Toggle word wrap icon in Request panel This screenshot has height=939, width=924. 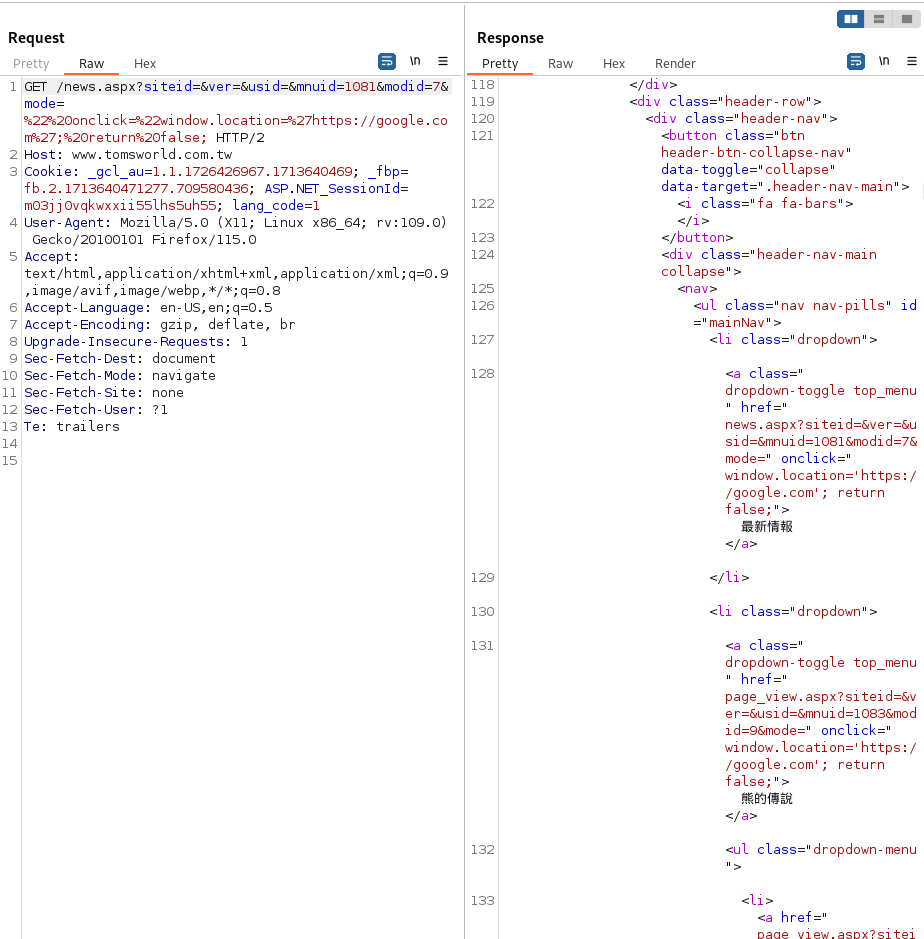[387, 61]
